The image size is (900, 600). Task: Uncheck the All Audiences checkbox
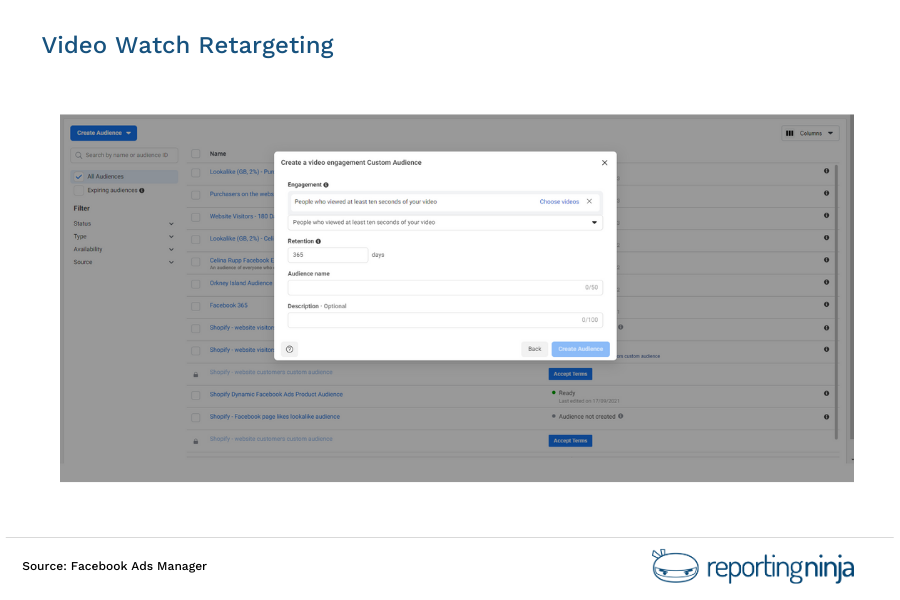click(77, 177)
